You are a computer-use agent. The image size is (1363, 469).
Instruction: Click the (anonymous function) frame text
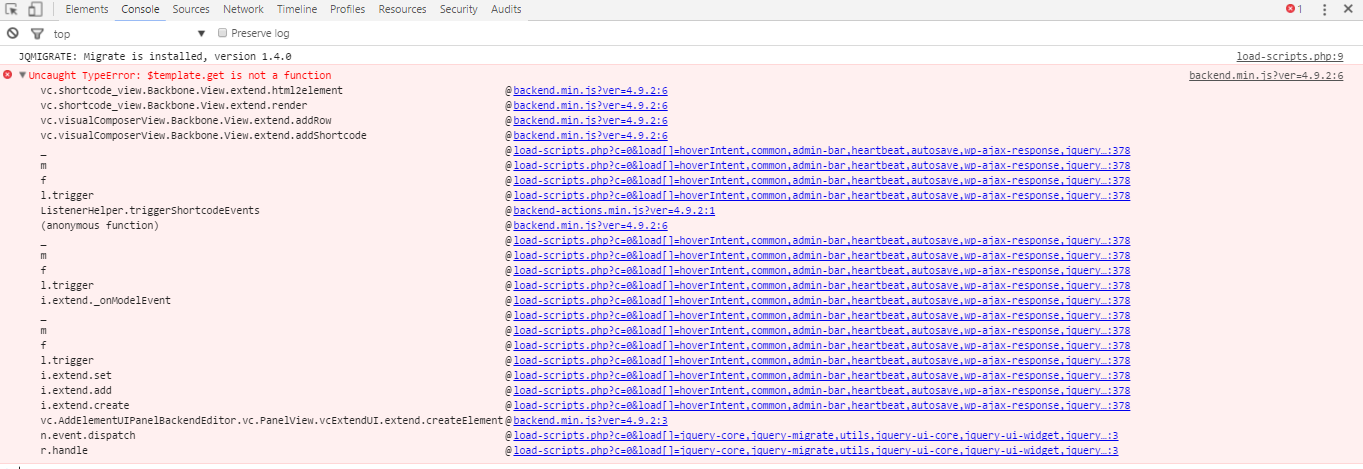click(100, 225)
